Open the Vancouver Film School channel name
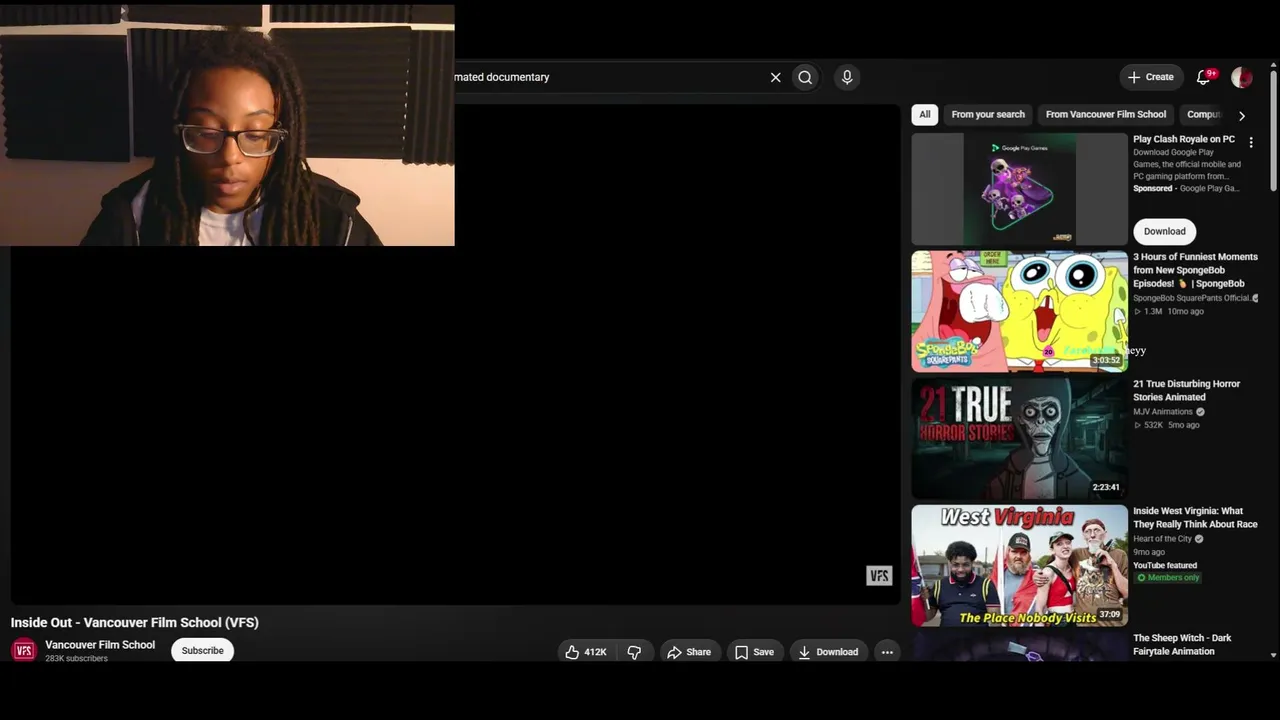The height and width of the screenshot is (720, 1280). click(x=100, y=645)
